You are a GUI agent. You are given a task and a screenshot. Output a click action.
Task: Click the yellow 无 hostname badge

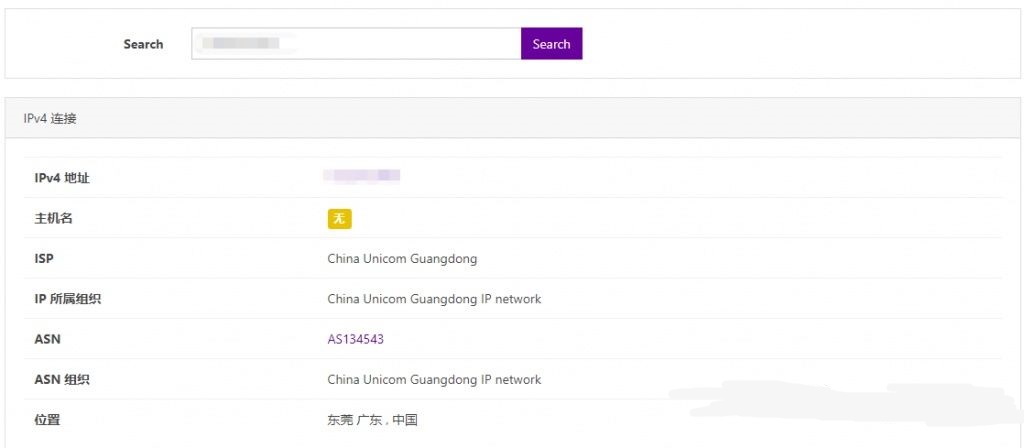tap(339, 219)
